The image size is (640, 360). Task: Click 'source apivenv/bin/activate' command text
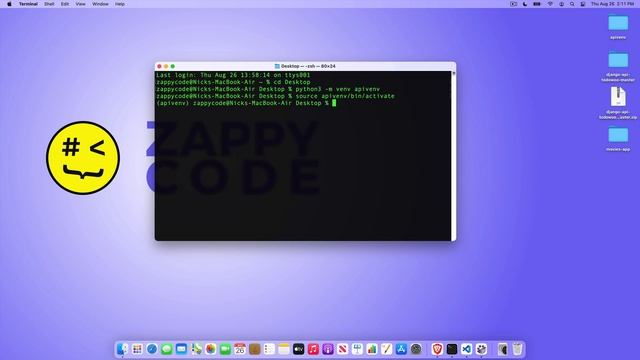click(345, 96)
